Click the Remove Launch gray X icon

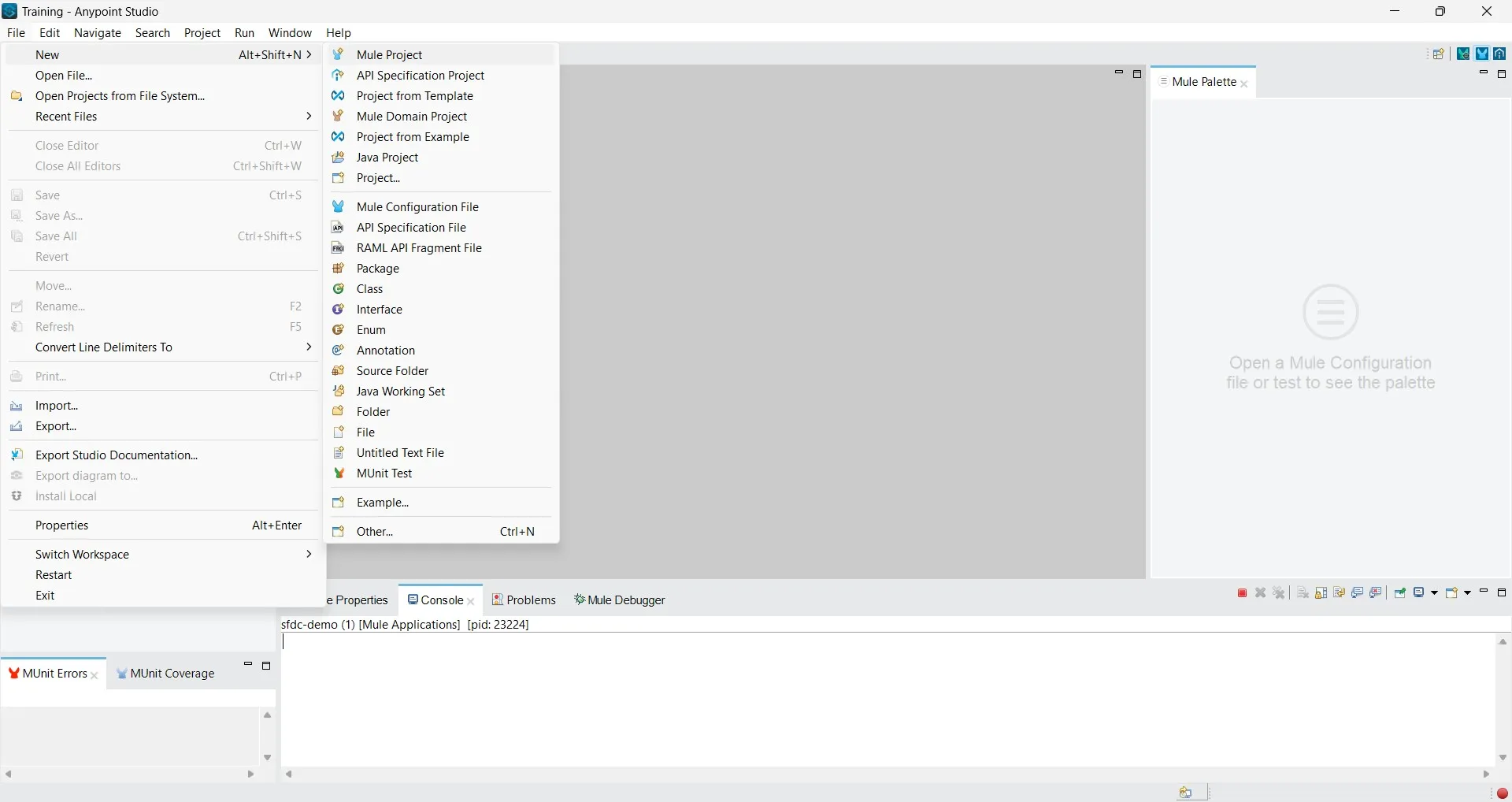coord(1261,593)
